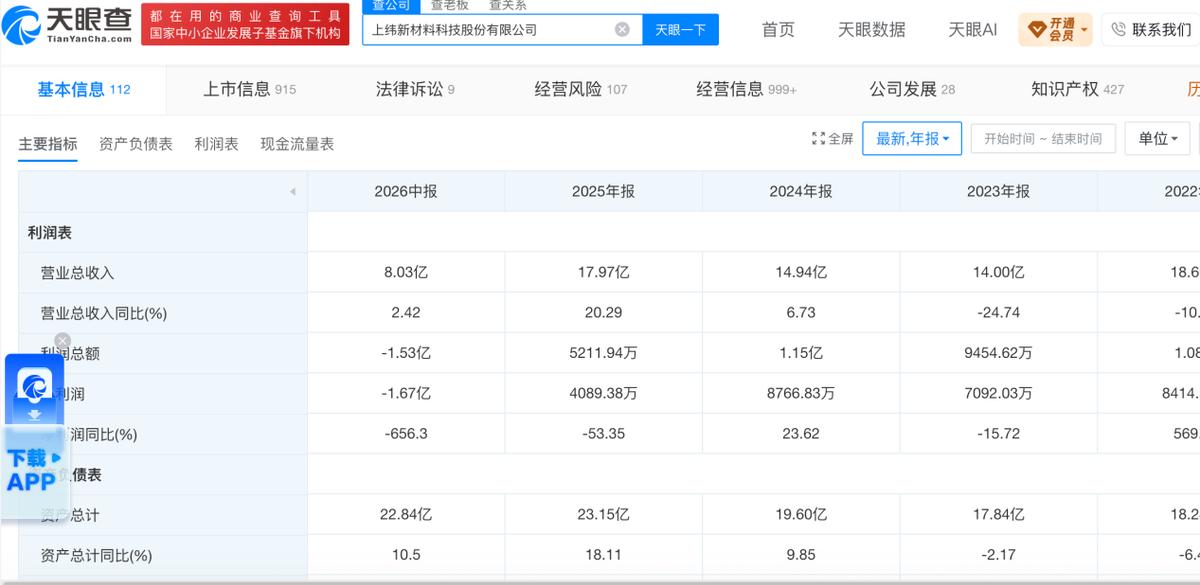Click the 23.15亿 total assets cell
Viewport: 1200px width, 585px height.
pyautogui.click(x=603, y=515)
